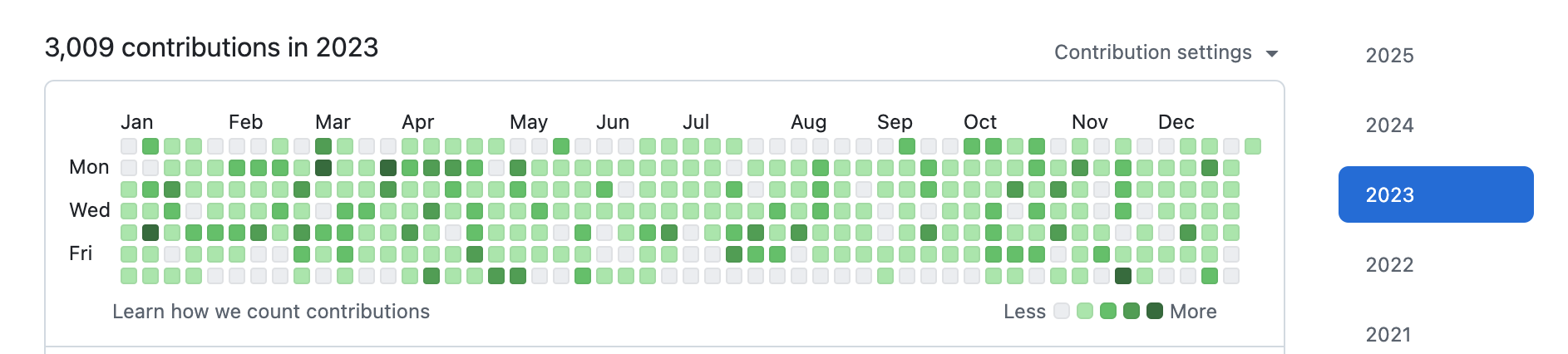Click the last cell of the bottom row
Viewport: 1568px width, 354px height.
pyautogui.click(x=1231, y=276)
